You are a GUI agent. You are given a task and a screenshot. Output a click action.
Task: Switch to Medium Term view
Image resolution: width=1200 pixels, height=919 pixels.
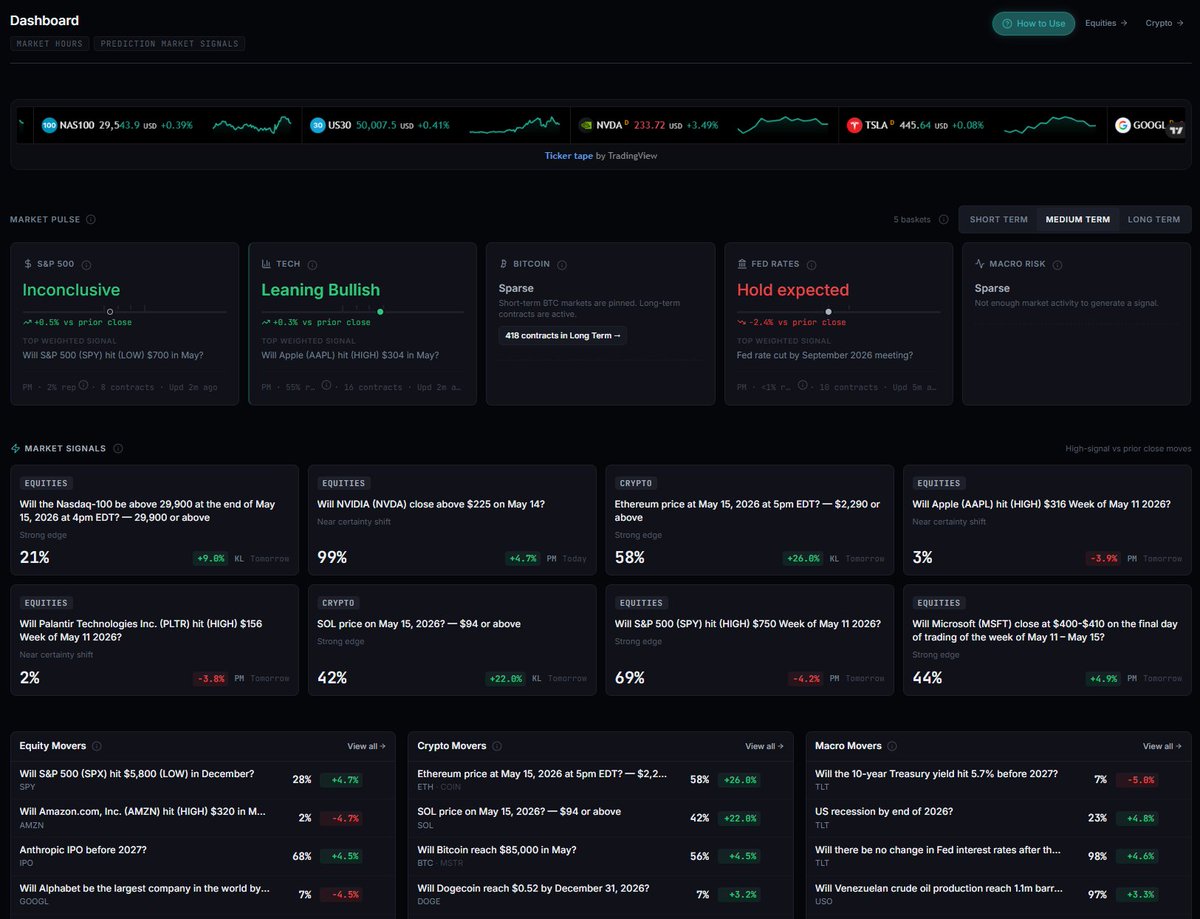coord(1077,219)
